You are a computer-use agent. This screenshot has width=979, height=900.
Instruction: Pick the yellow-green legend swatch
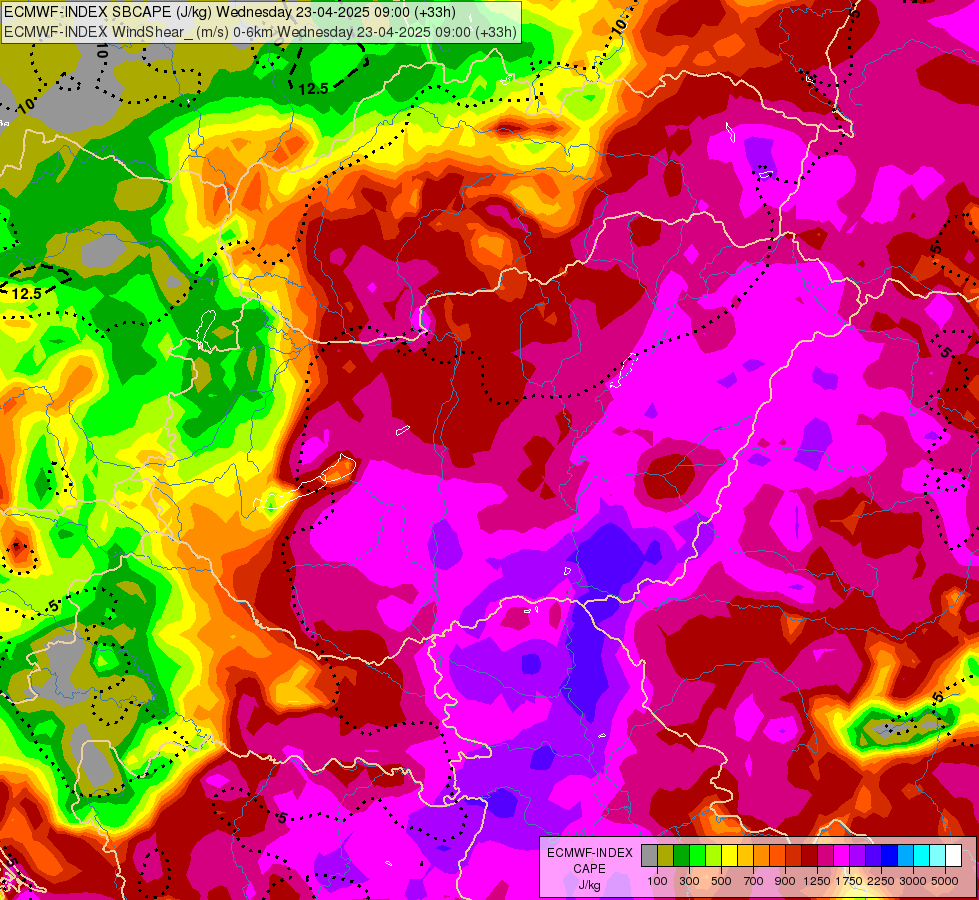pyautogui.click(x=713, y=855)
